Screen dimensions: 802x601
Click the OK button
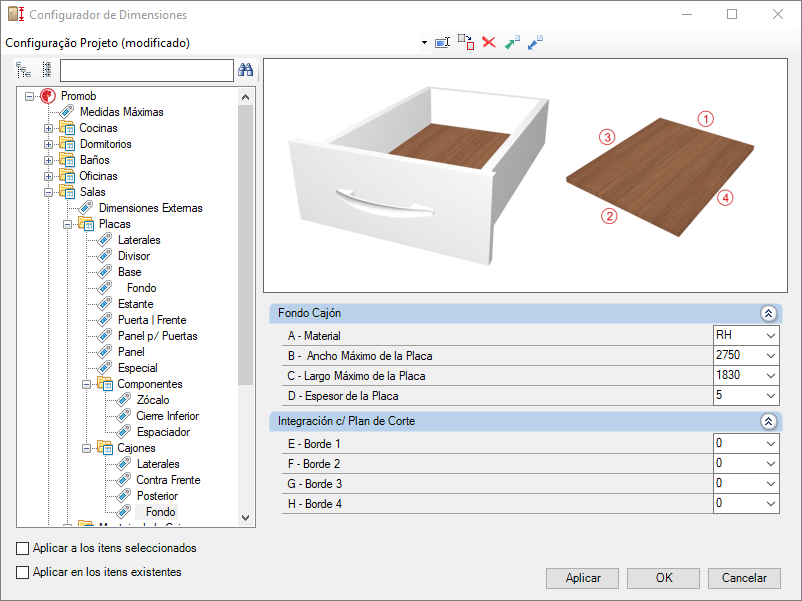click(x=663, y=578)
